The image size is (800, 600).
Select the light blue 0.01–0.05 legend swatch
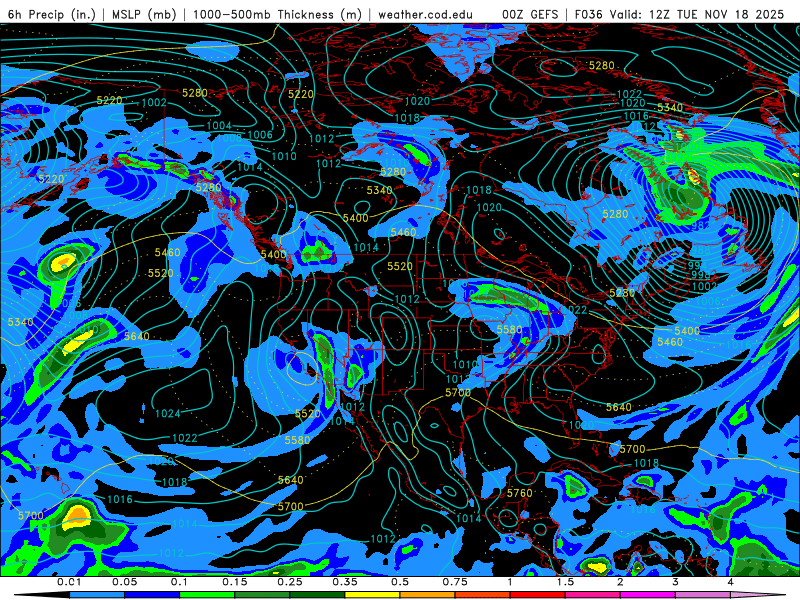(97, 595)
